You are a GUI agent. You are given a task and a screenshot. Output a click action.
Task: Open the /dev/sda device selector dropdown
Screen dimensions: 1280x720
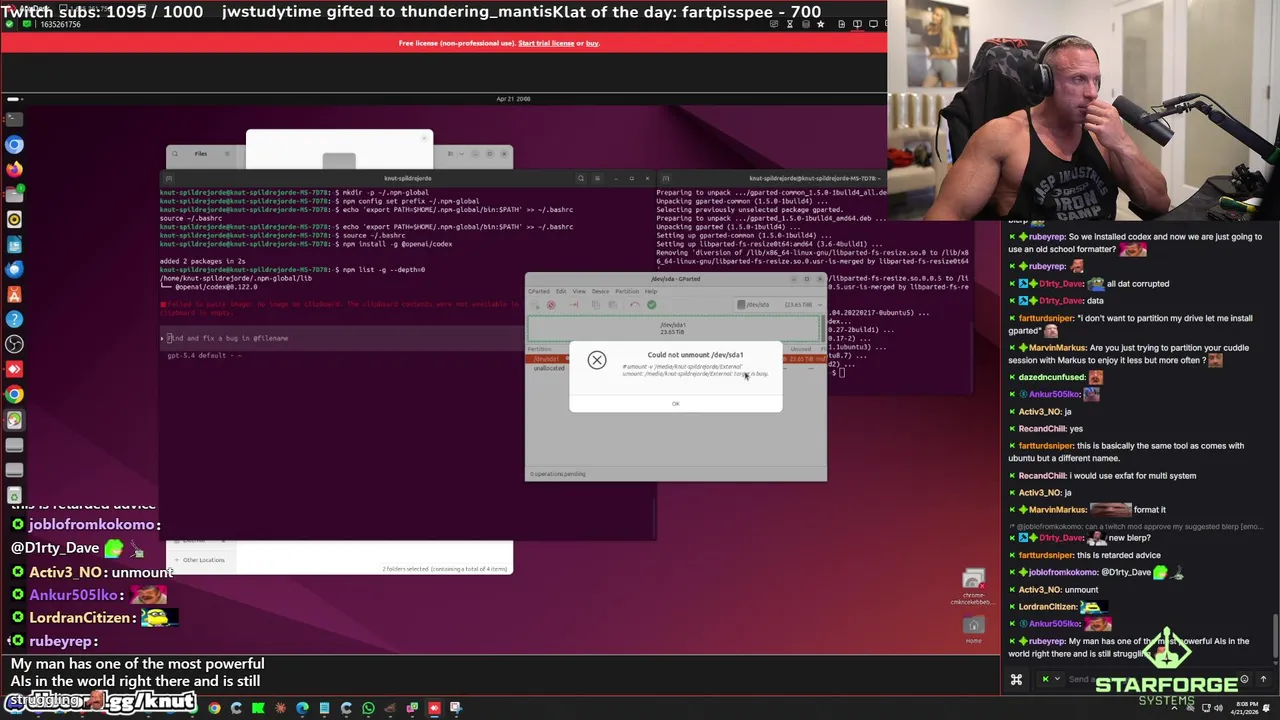pos(778,305)
